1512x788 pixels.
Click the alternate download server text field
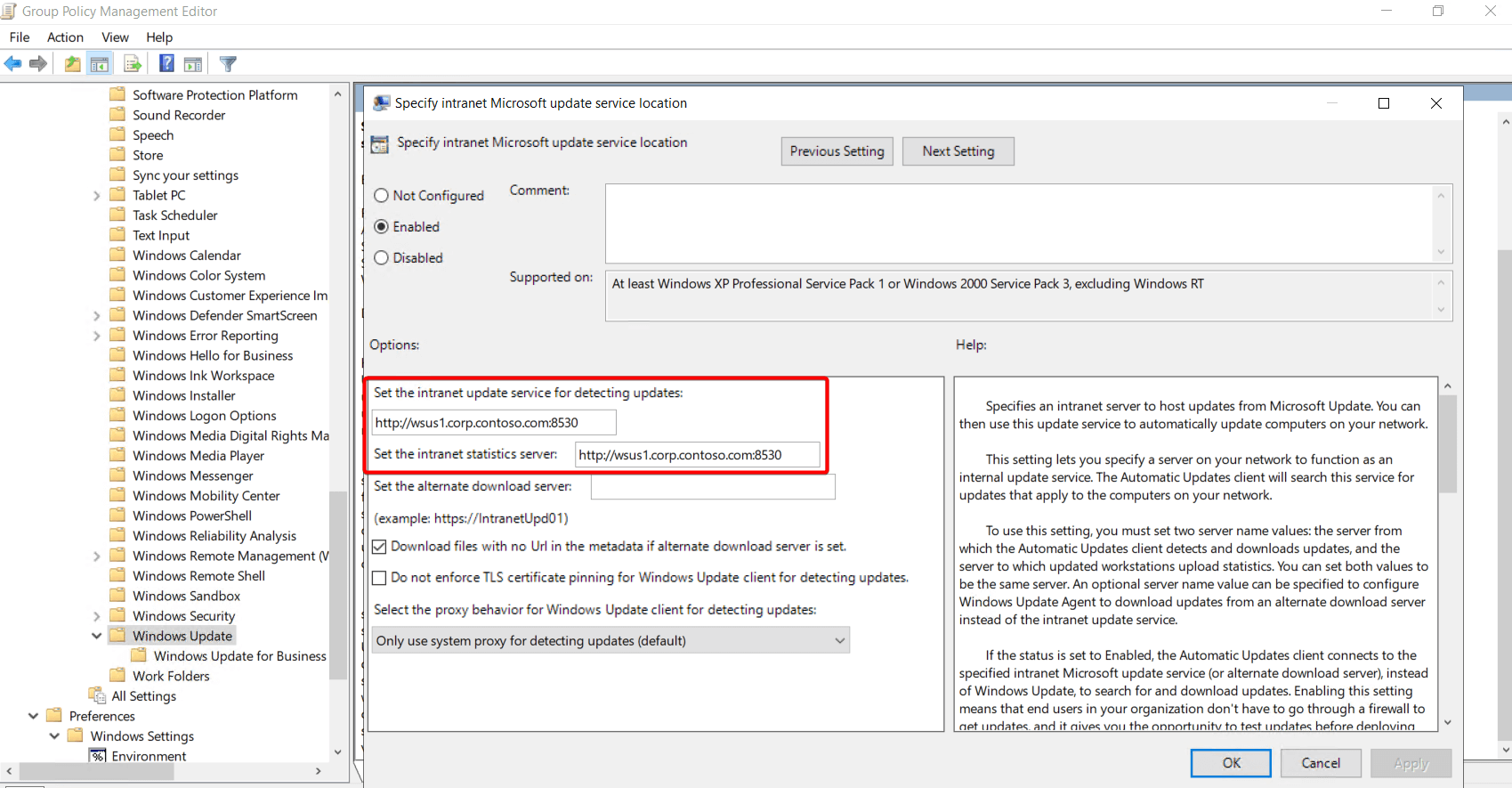(712, 487)
